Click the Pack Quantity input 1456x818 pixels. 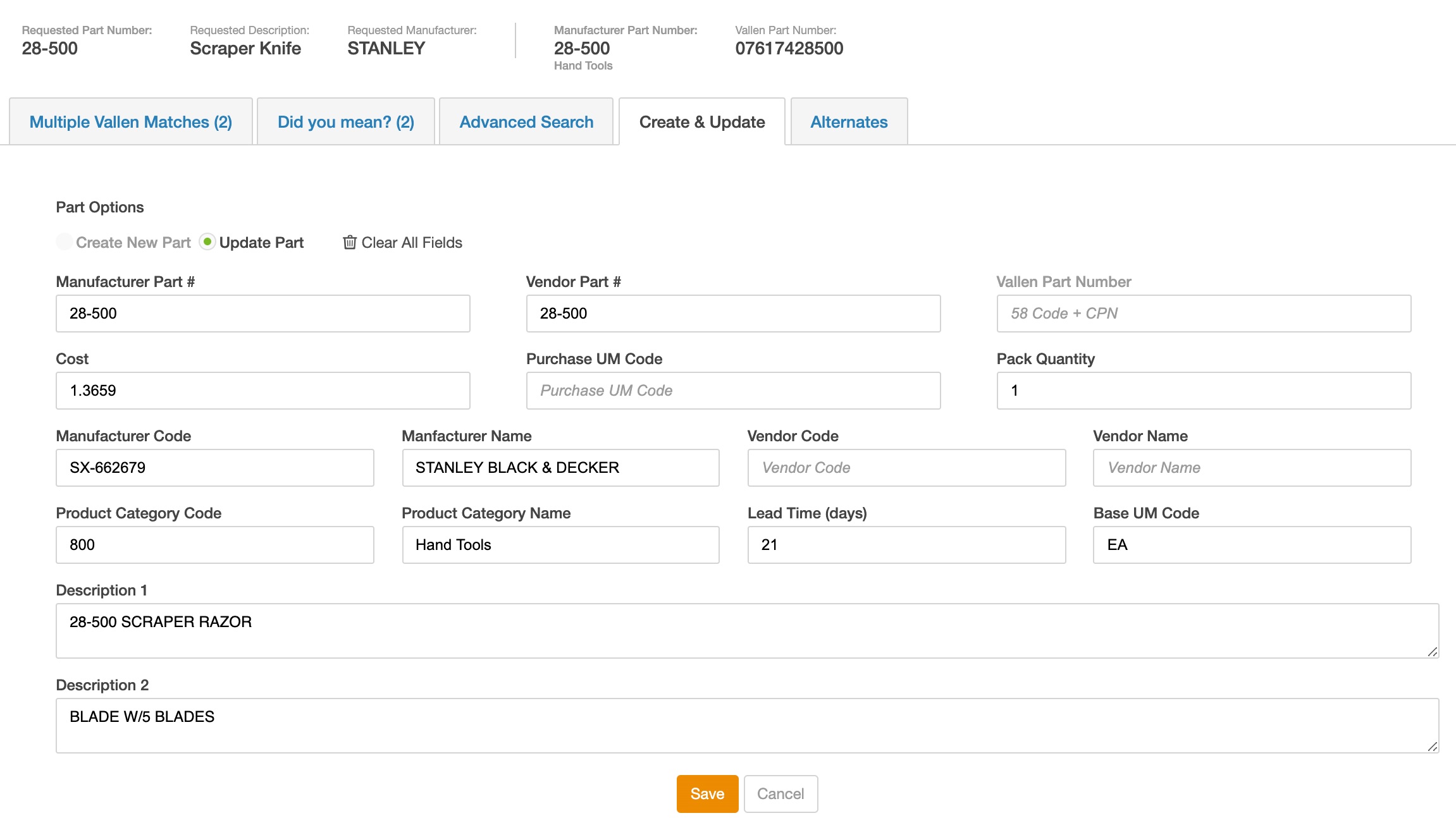pos(1204,391)
